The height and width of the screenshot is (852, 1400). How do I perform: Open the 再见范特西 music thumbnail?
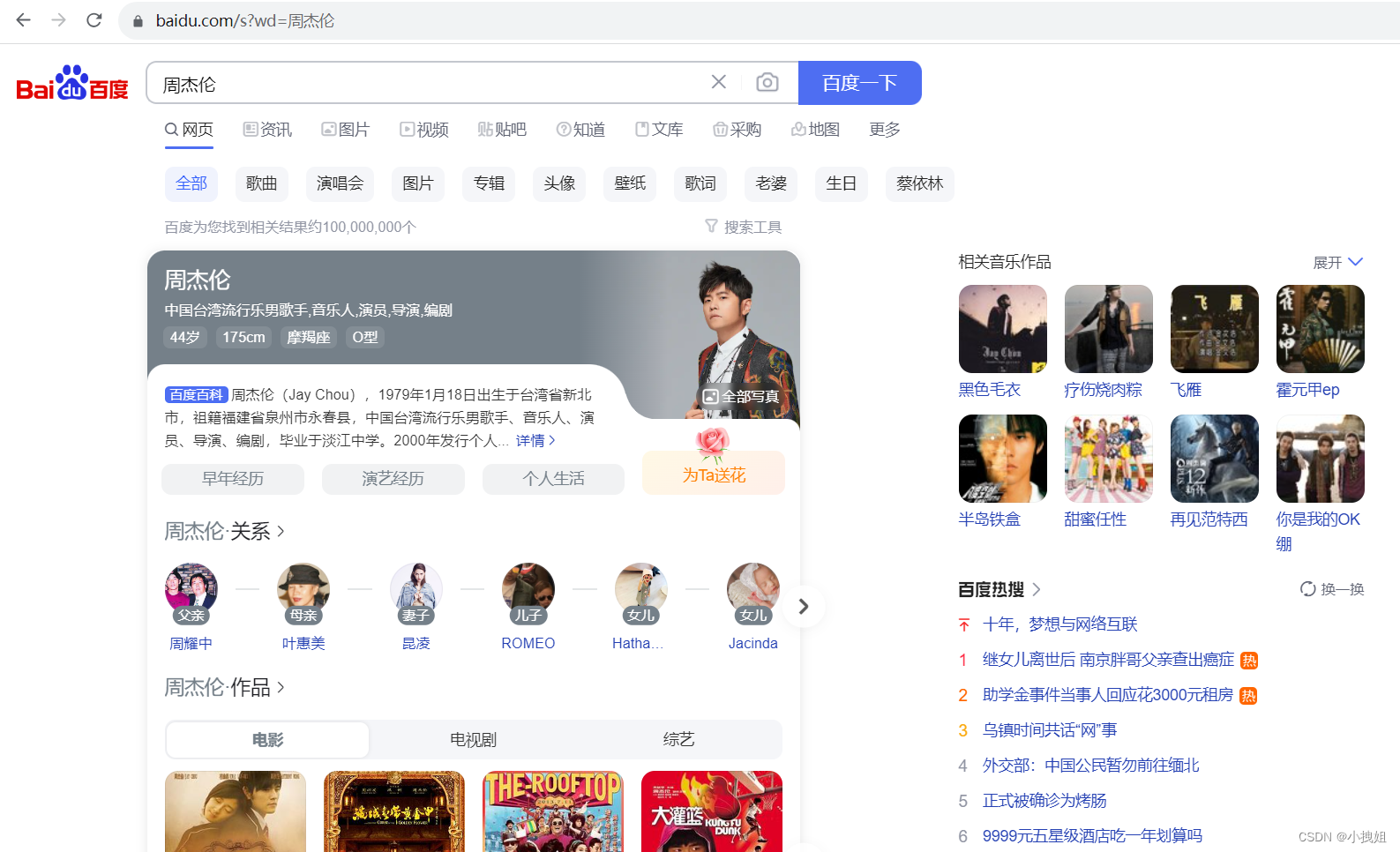click(x=1215, y=459)
